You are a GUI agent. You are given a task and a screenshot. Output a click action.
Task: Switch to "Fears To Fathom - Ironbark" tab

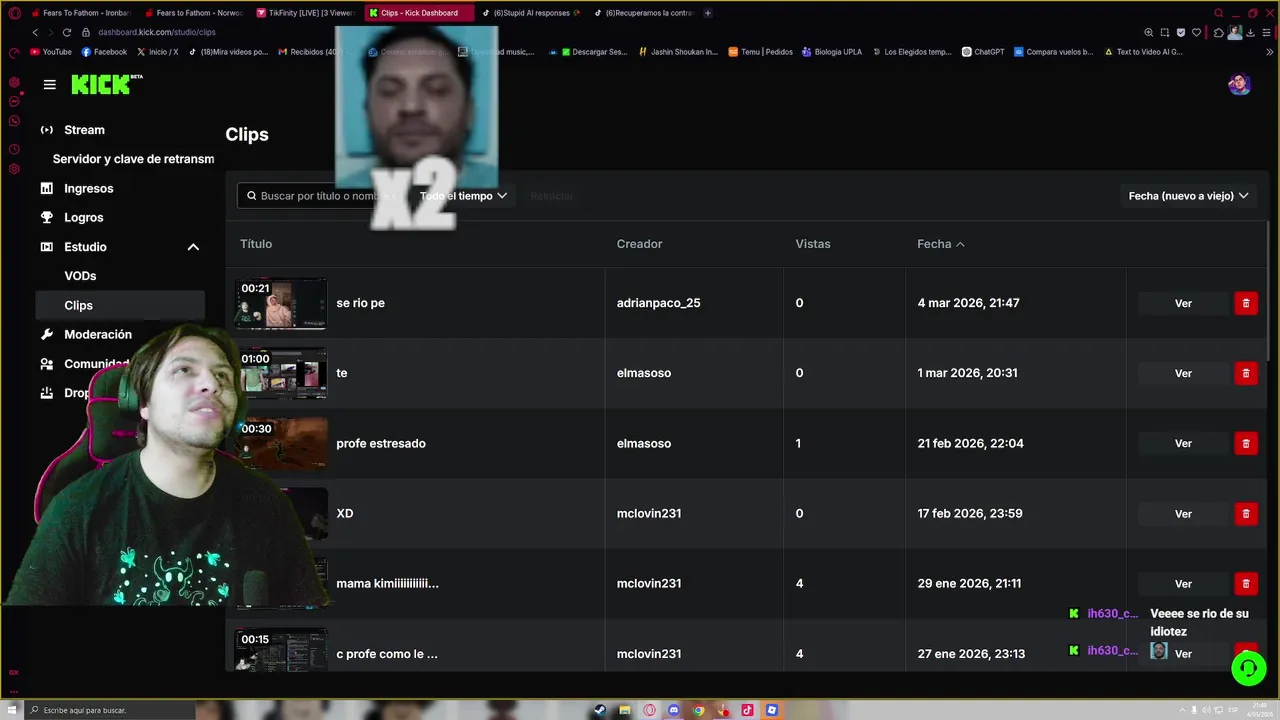(81, 13)
